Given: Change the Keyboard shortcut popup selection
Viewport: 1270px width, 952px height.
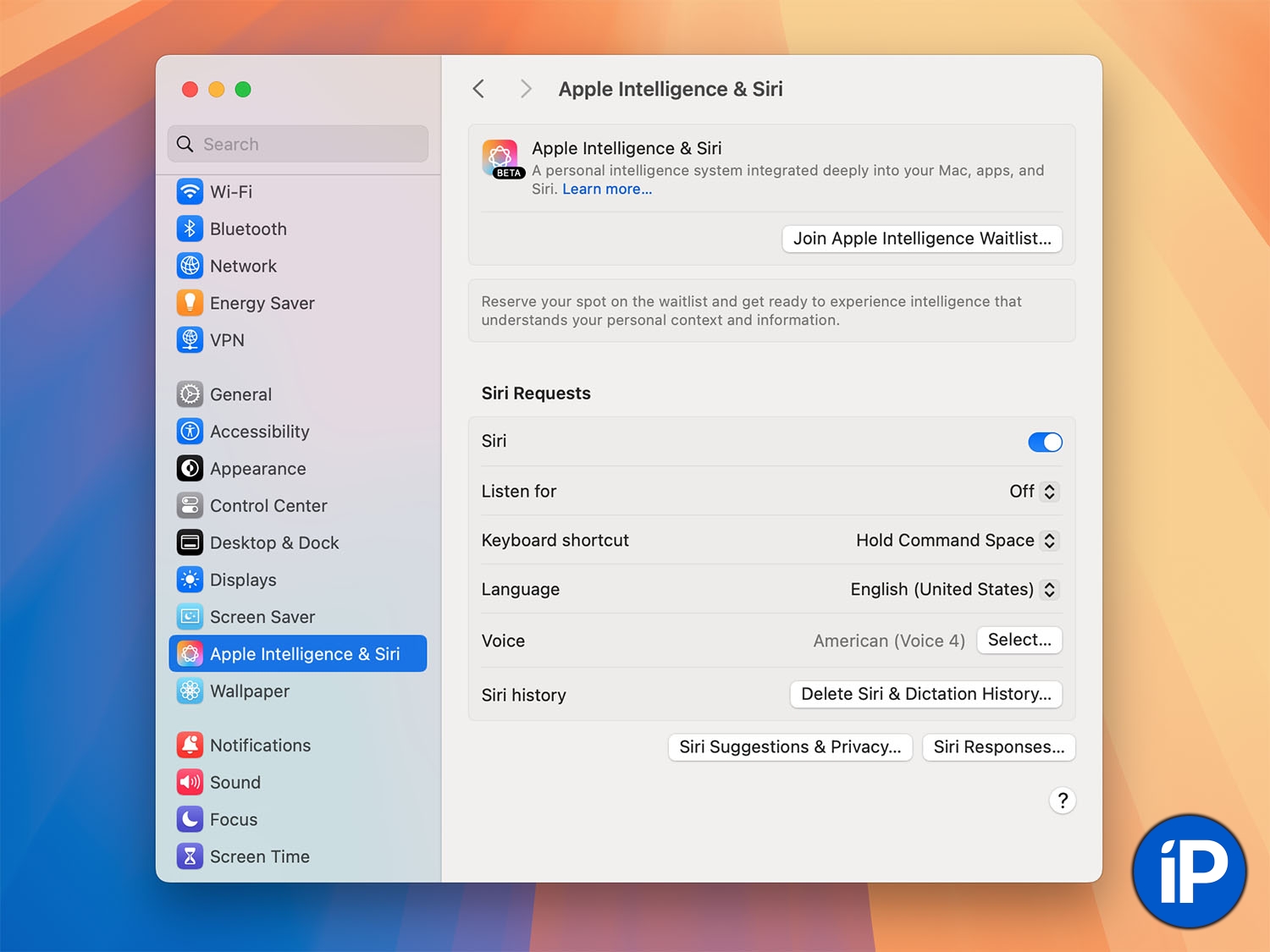Looking at the screenshot, I should [x=958, y=541].
